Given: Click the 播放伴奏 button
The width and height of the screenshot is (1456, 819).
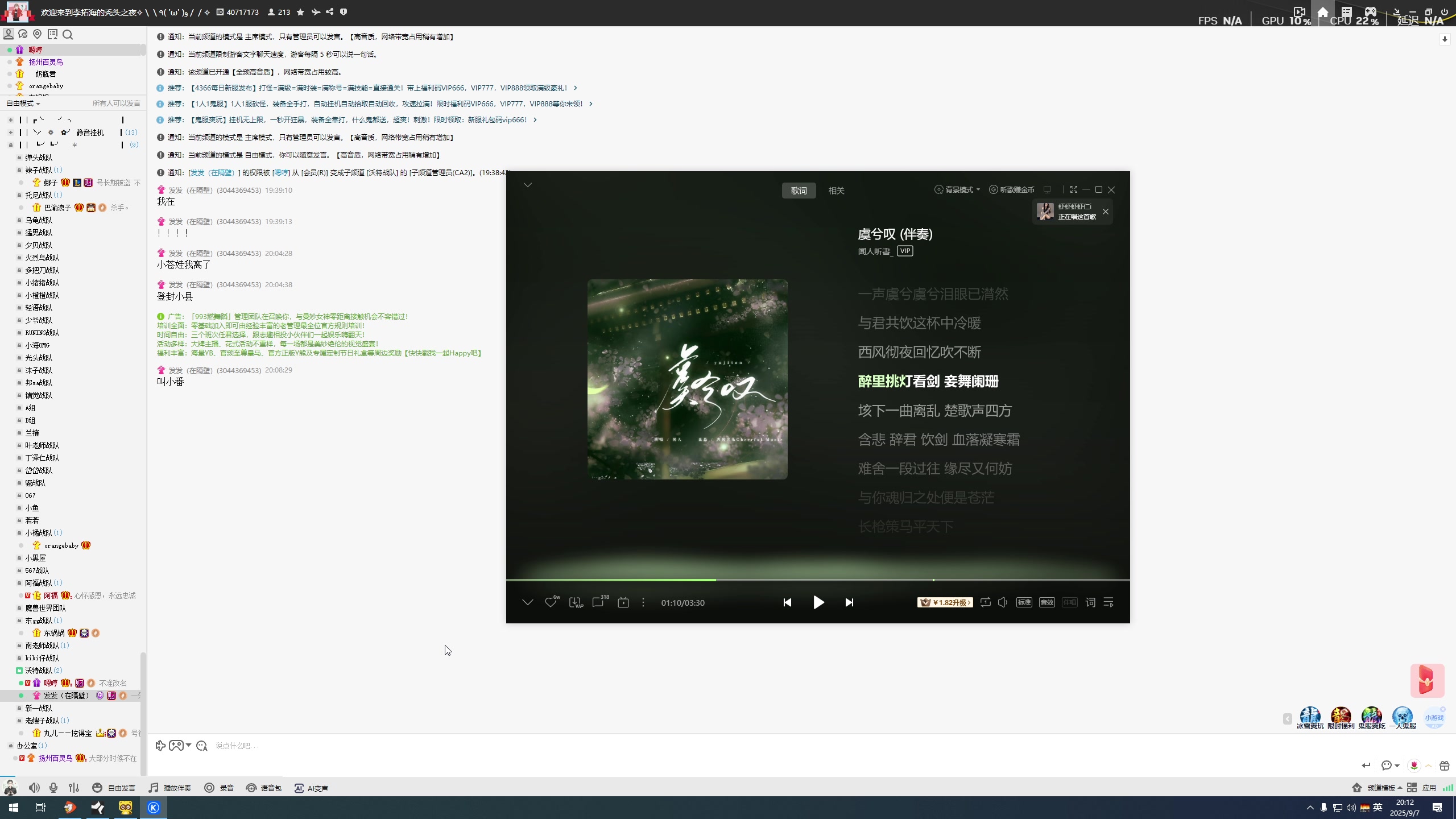Looking at the screenshot, I should [x=169, y=788].
